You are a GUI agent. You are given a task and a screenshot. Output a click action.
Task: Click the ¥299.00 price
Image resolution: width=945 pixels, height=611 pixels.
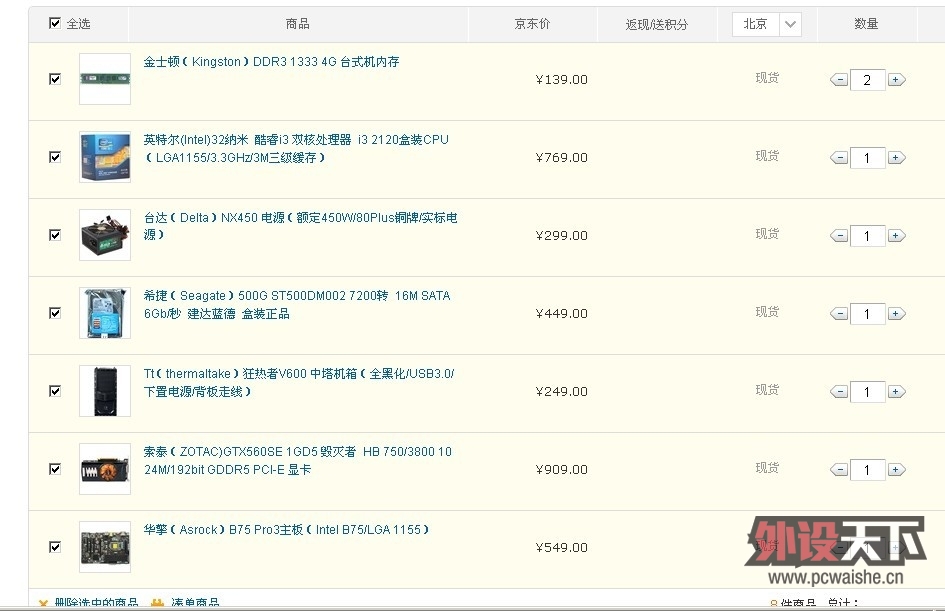coord(561,236)
